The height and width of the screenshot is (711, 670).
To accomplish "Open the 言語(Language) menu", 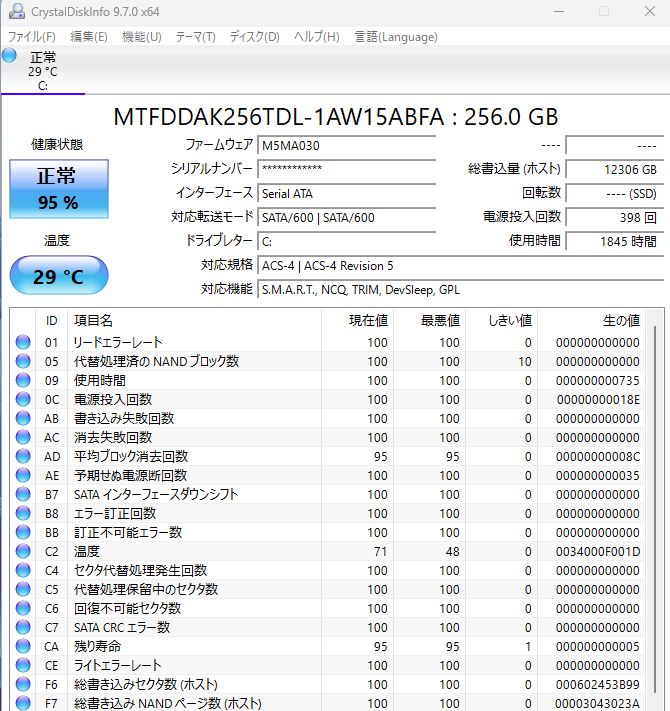I will click(396, 37).
